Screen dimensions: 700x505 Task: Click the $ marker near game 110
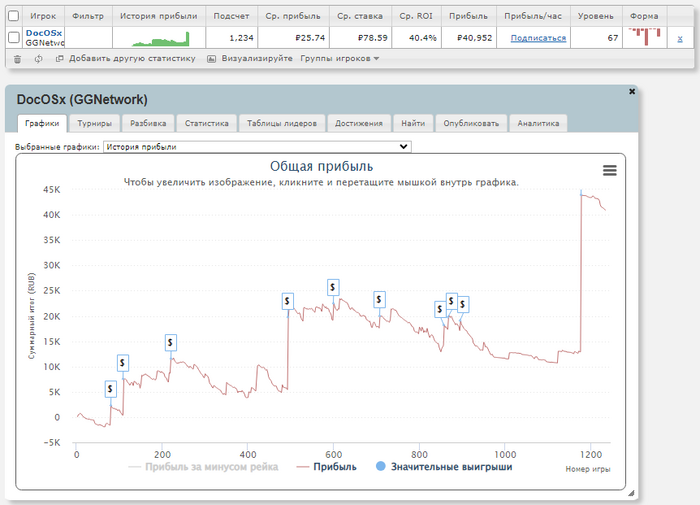pyautogui.click(x=123, y=363)
